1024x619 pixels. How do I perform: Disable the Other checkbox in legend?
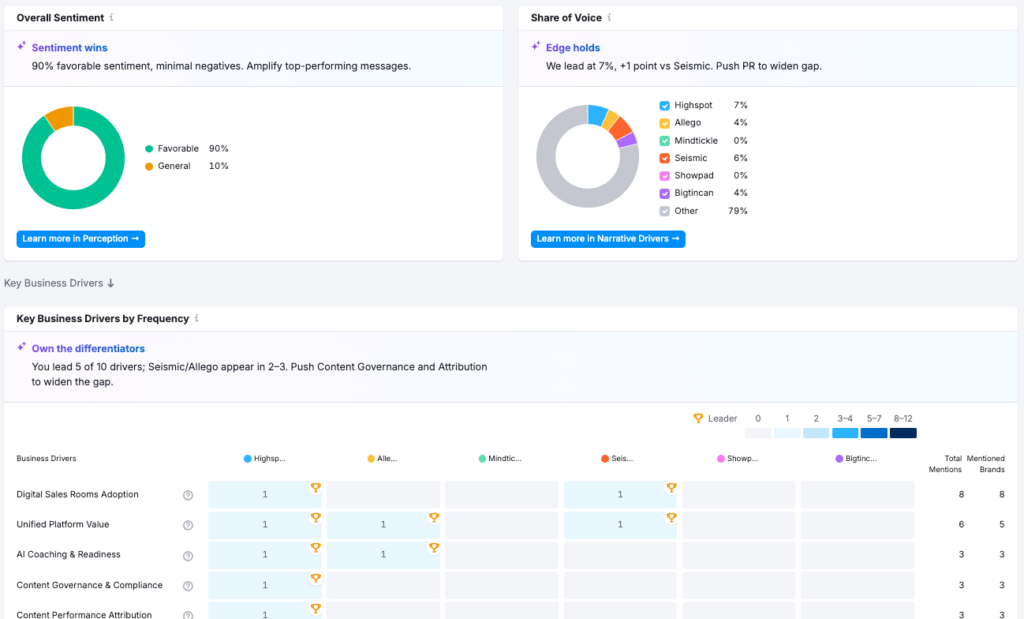tap(665, 211)
